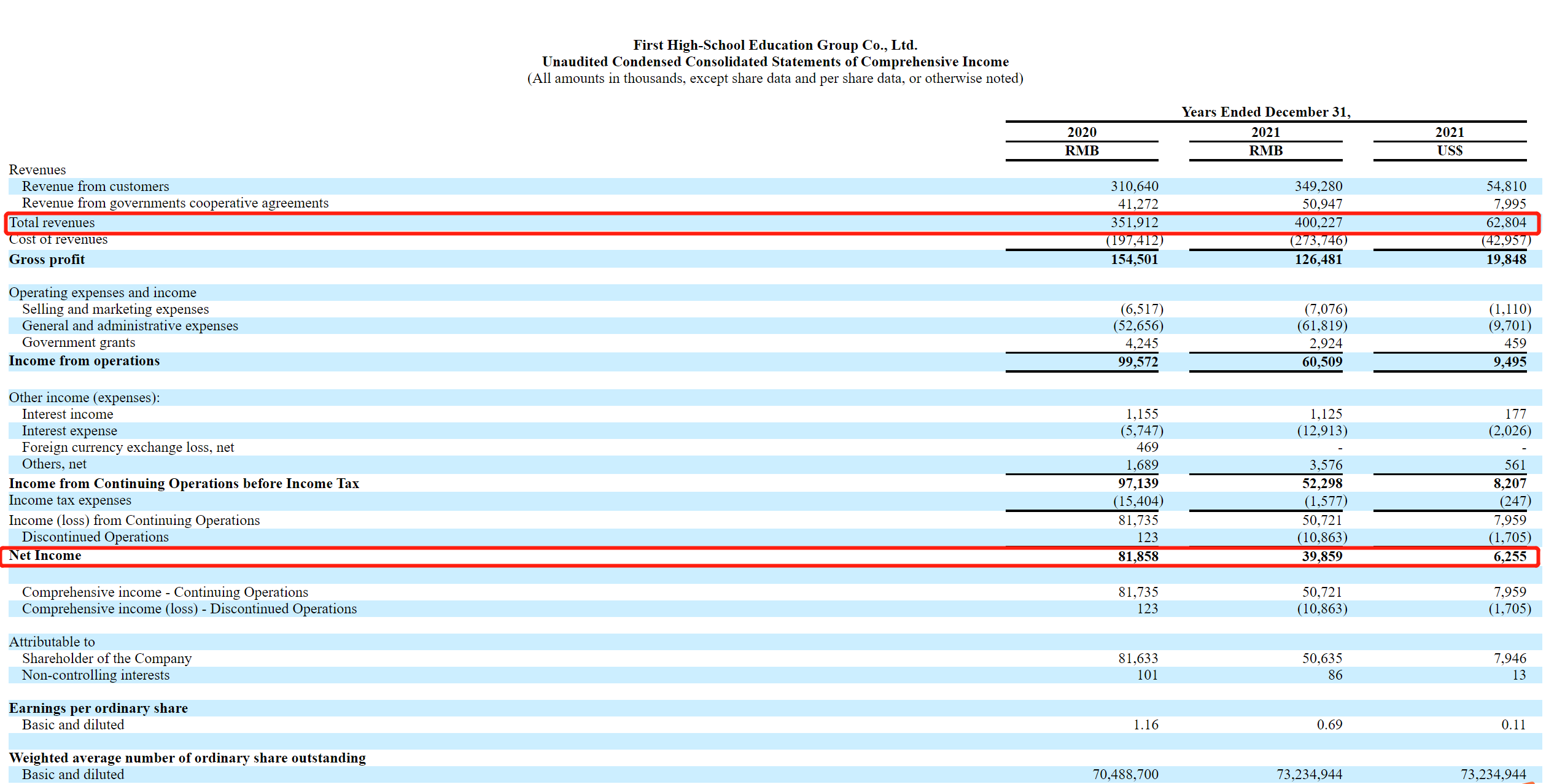1546x784 pixels.
Task: Click the Discontinued Operations row label
Action: tap(95, 537)
